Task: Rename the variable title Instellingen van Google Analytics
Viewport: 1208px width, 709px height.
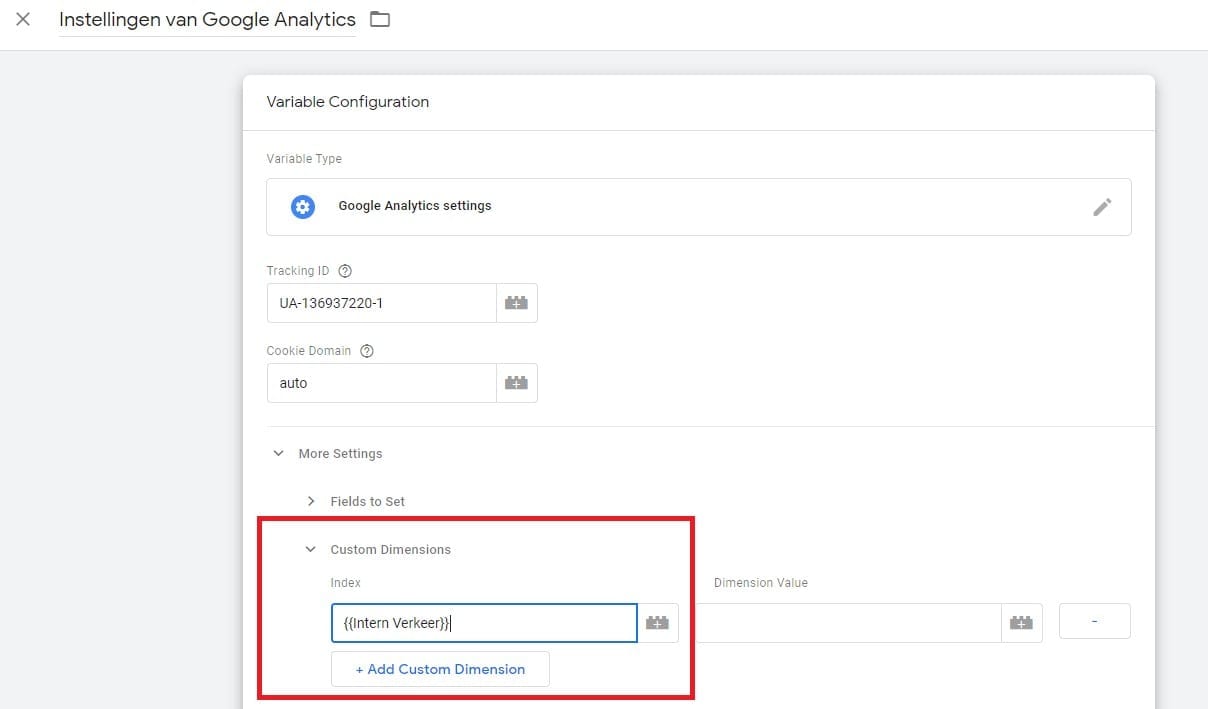Action: (x=207, y=19)
